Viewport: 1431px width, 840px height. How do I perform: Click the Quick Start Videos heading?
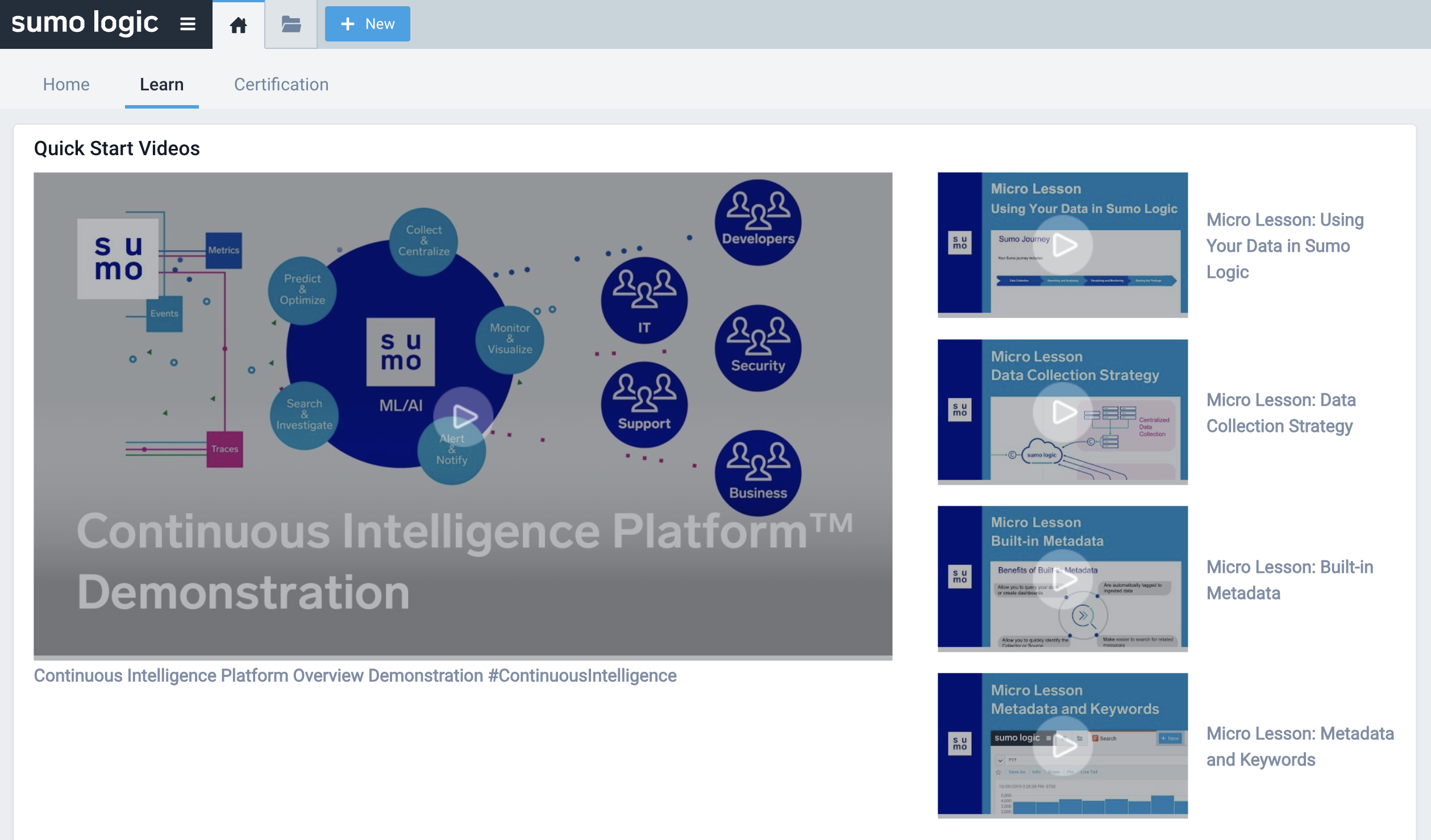[x=117, y=148]
